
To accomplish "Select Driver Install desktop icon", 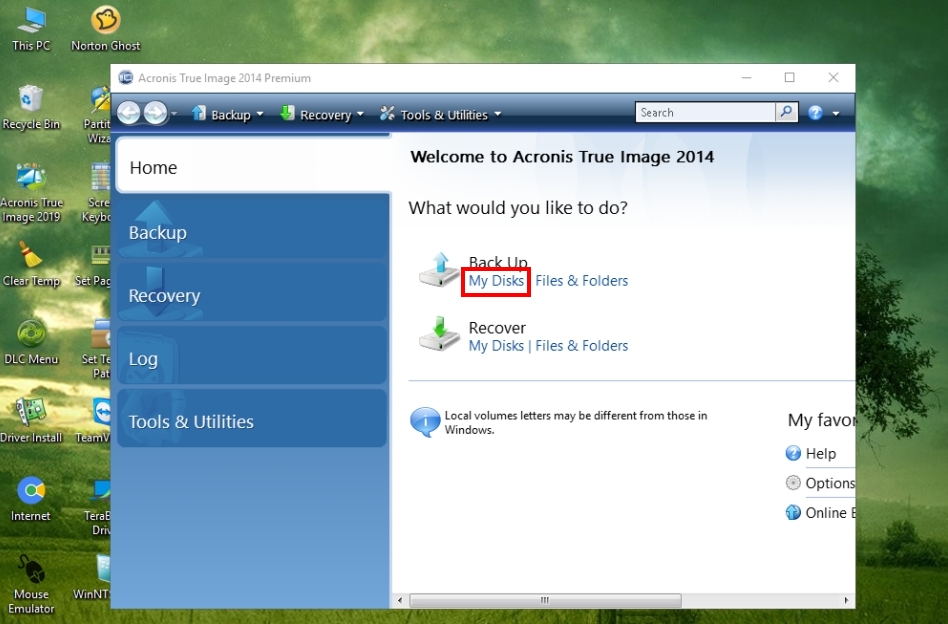I will click(x=31, y=421).
